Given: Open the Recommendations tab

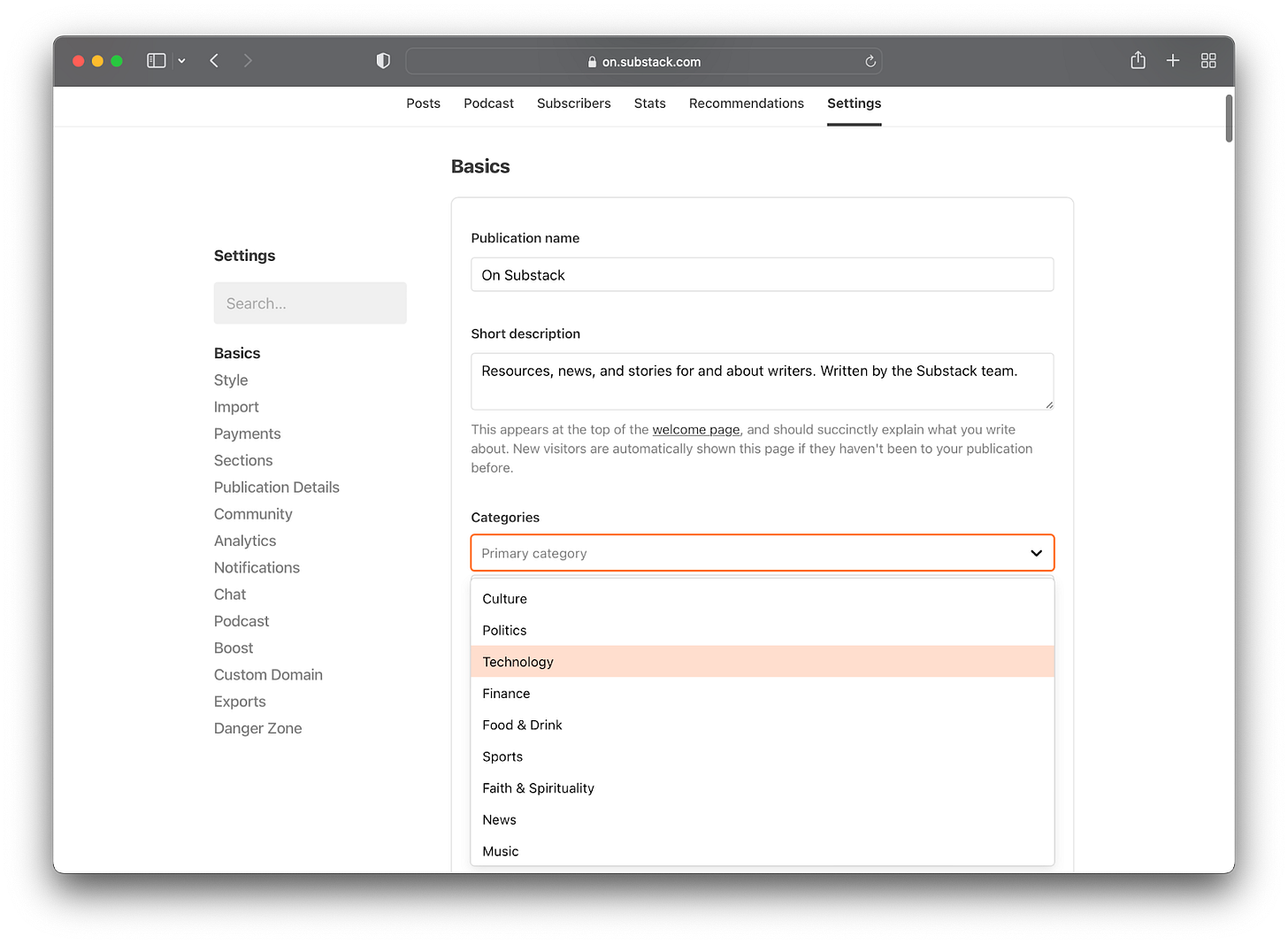Looking at the screenshot, I should (x=746, y=104).
